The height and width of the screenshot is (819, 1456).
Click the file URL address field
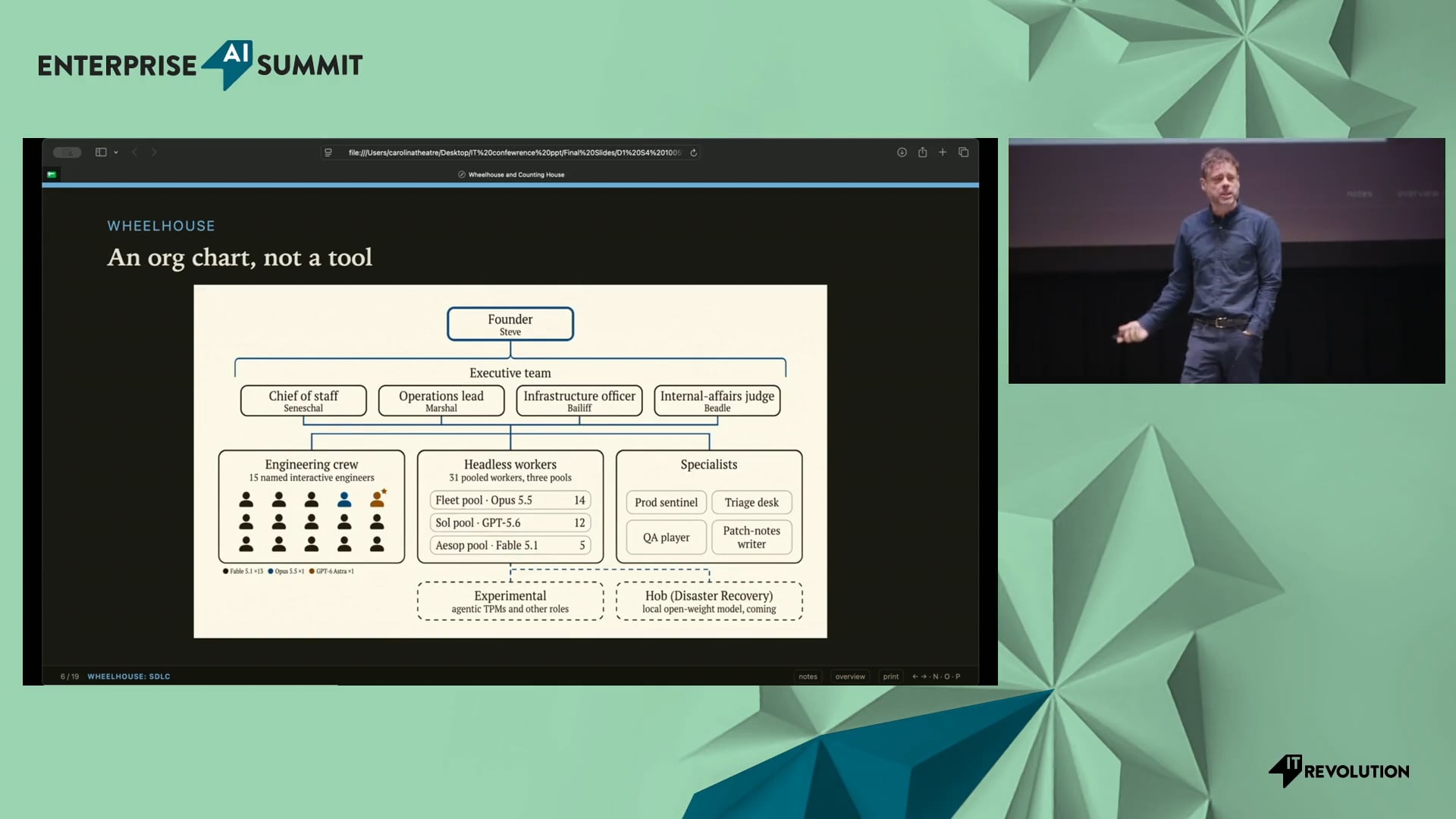(x=510, y=152)
